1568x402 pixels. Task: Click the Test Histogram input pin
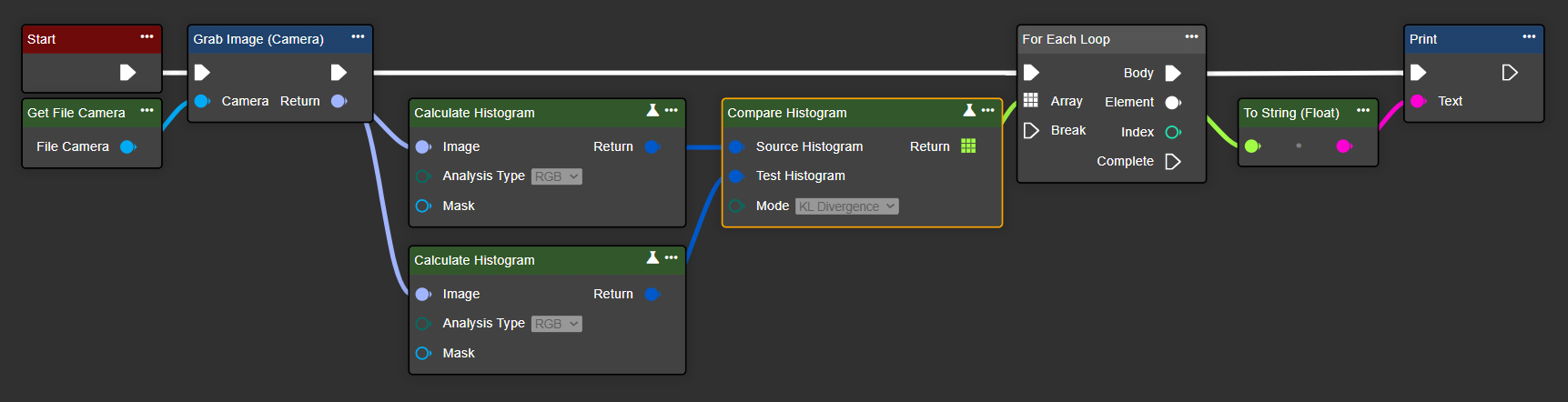pyautogui.click(x=736, y=176)
